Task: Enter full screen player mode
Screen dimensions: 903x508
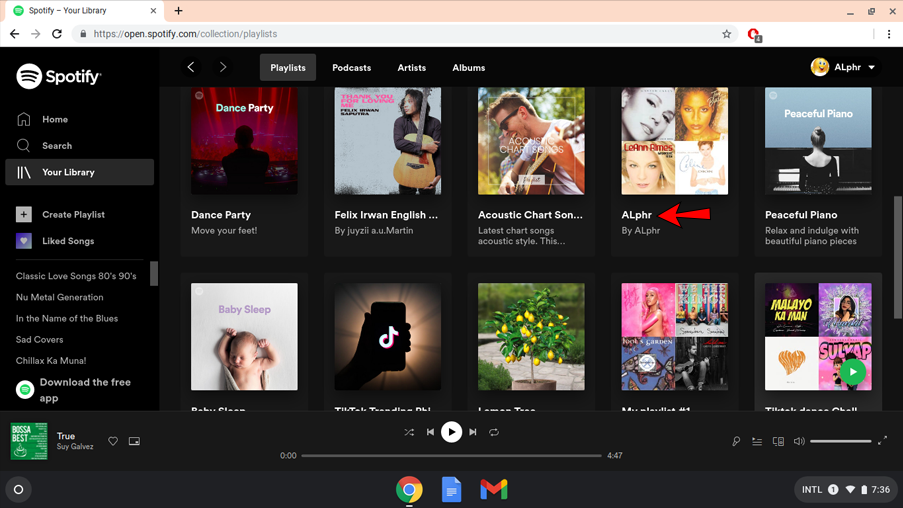Action: (882, 441)
